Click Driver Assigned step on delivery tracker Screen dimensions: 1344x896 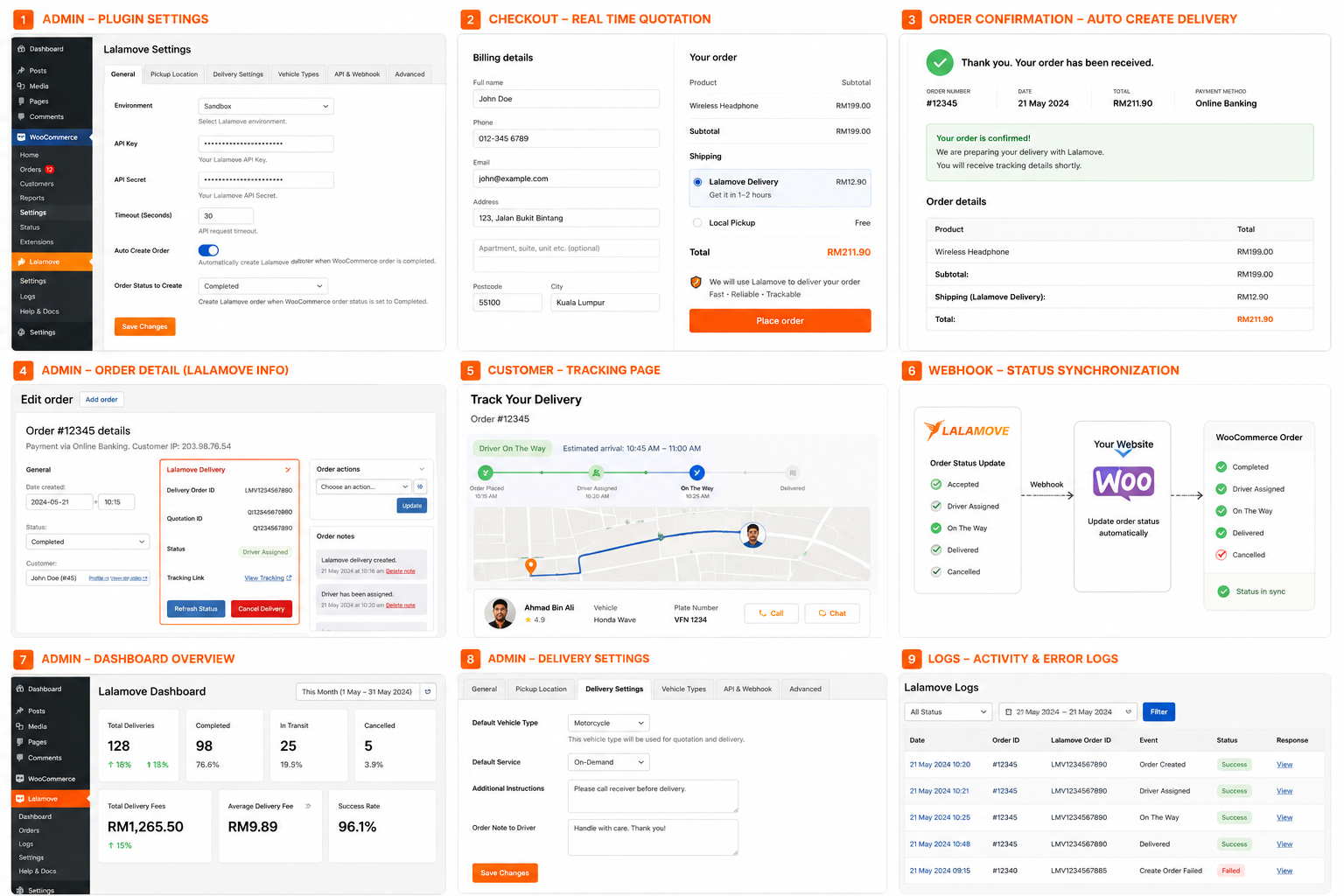(x=596, y=472)
